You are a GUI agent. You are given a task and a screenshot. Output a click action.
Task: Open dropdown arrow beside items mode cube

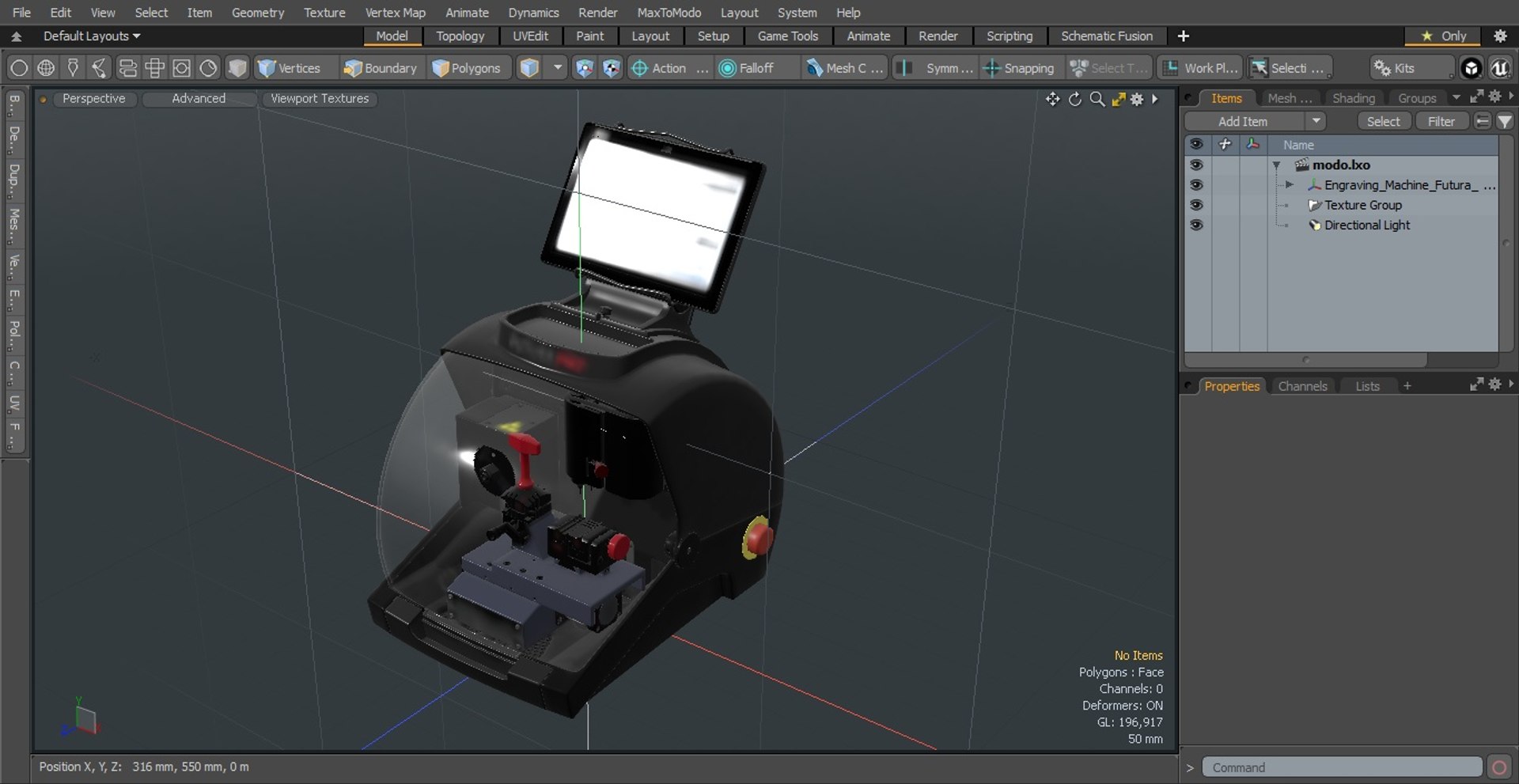point(558,68)
